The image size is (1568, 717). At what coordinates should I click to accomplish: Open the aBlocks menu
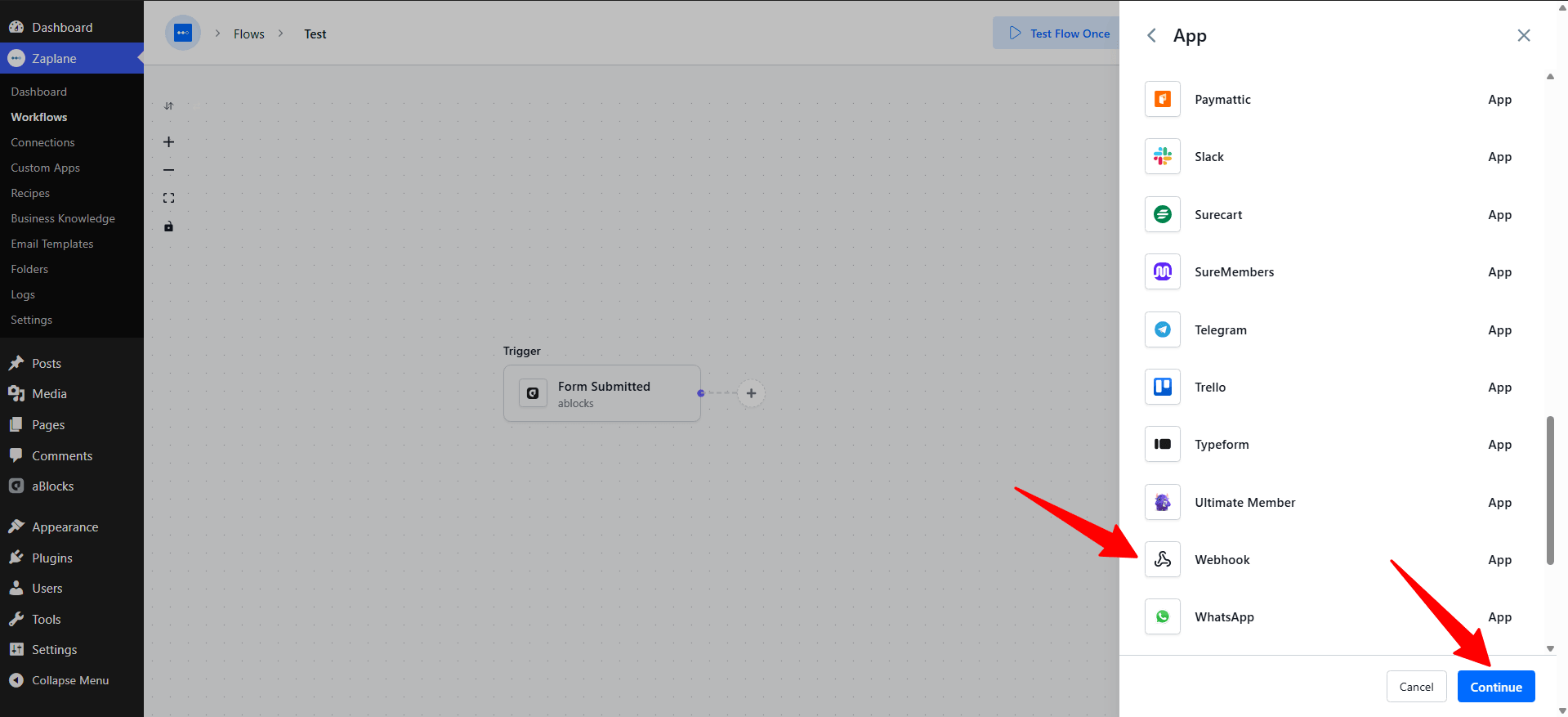(x=72, y=486)
